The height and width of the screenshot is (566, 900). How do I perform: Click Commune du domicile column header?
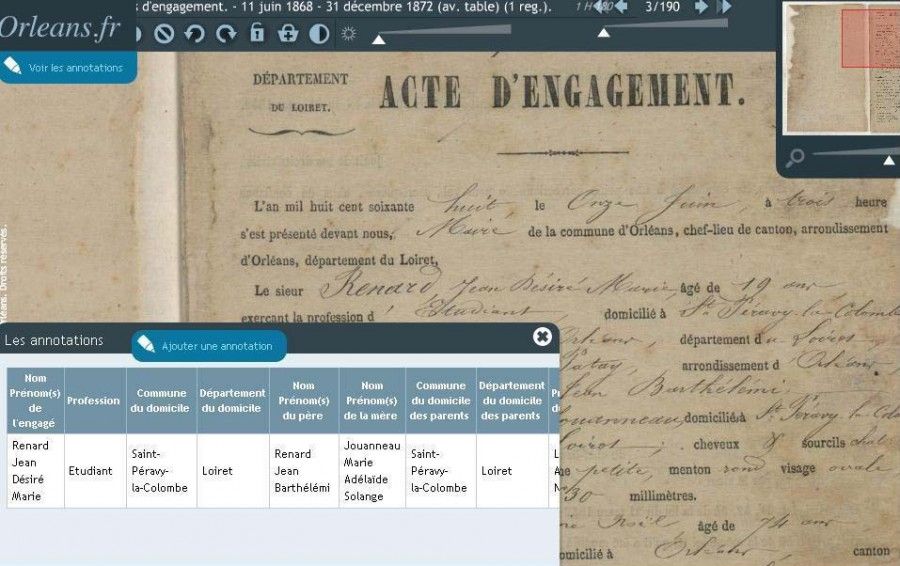161,401
